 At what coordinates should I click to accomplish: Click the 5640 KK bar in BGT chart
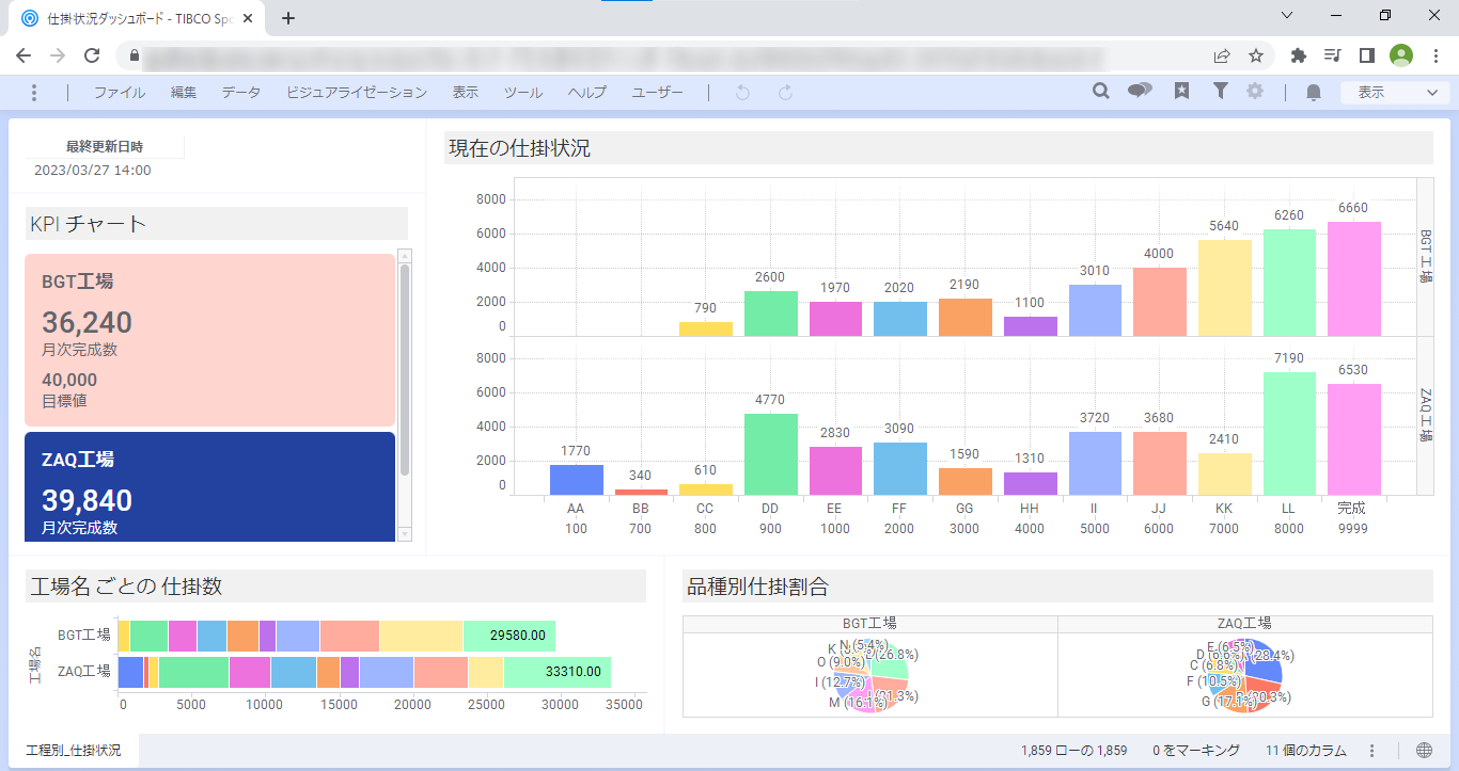[x=1225, y=288]
